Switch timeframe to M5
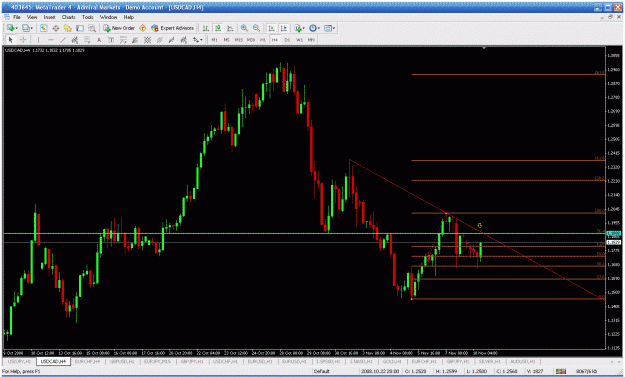The image size is (625, 377). (226, 40)
